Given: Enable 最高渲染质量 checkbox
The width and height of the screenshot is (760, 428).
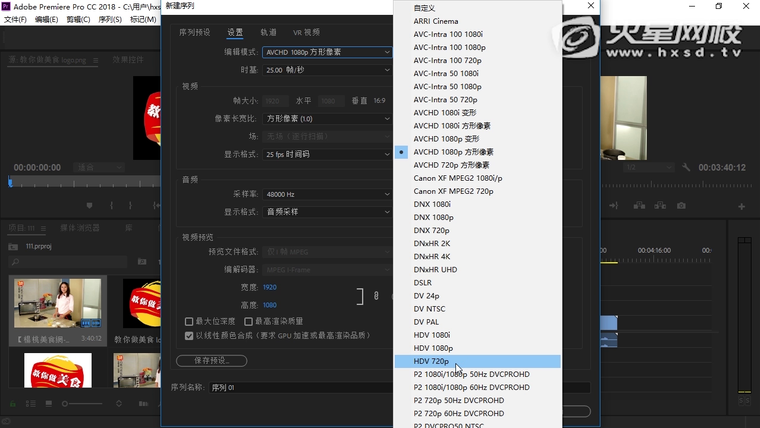Looking at the screenshot, I should pos(249,321).
